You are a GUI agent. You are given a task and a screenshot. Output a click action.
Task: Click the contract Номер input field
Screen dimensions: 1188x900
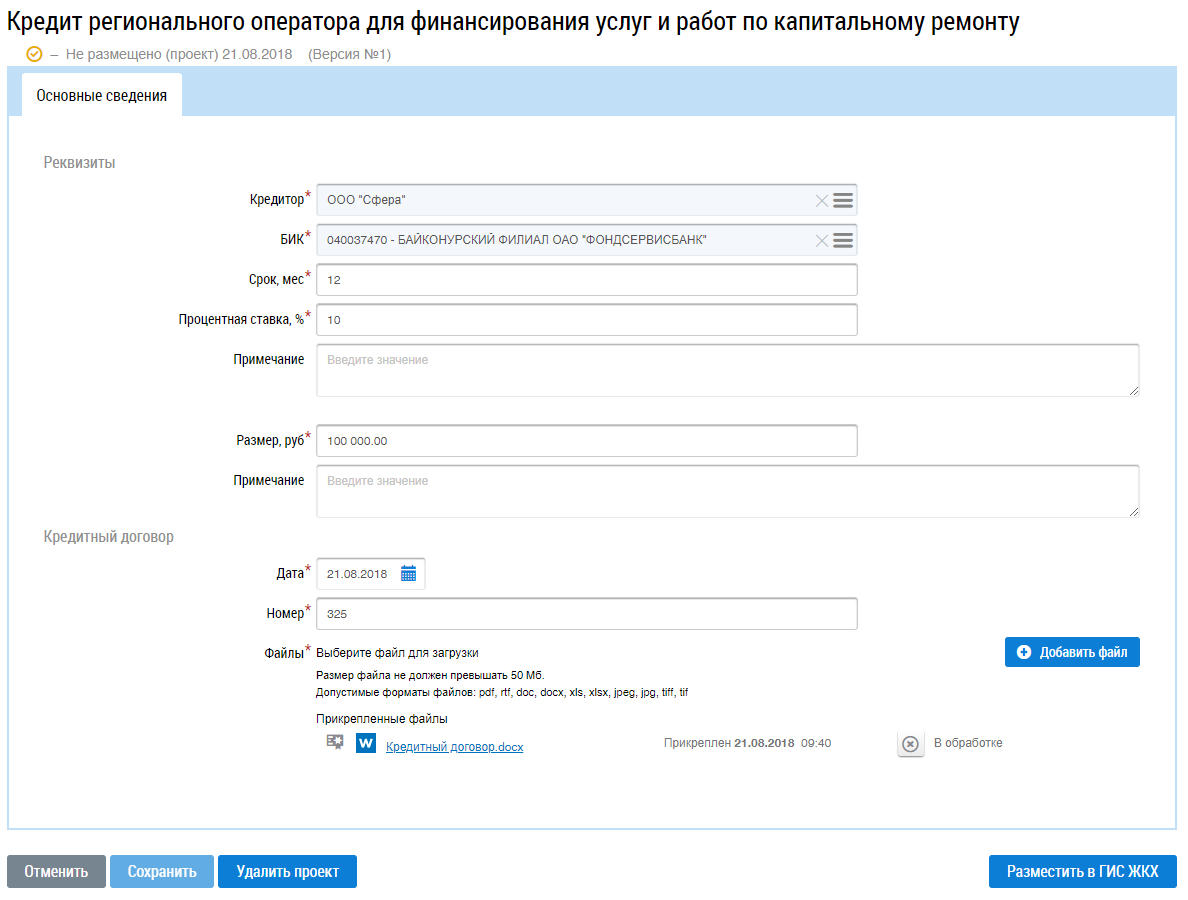586,614
